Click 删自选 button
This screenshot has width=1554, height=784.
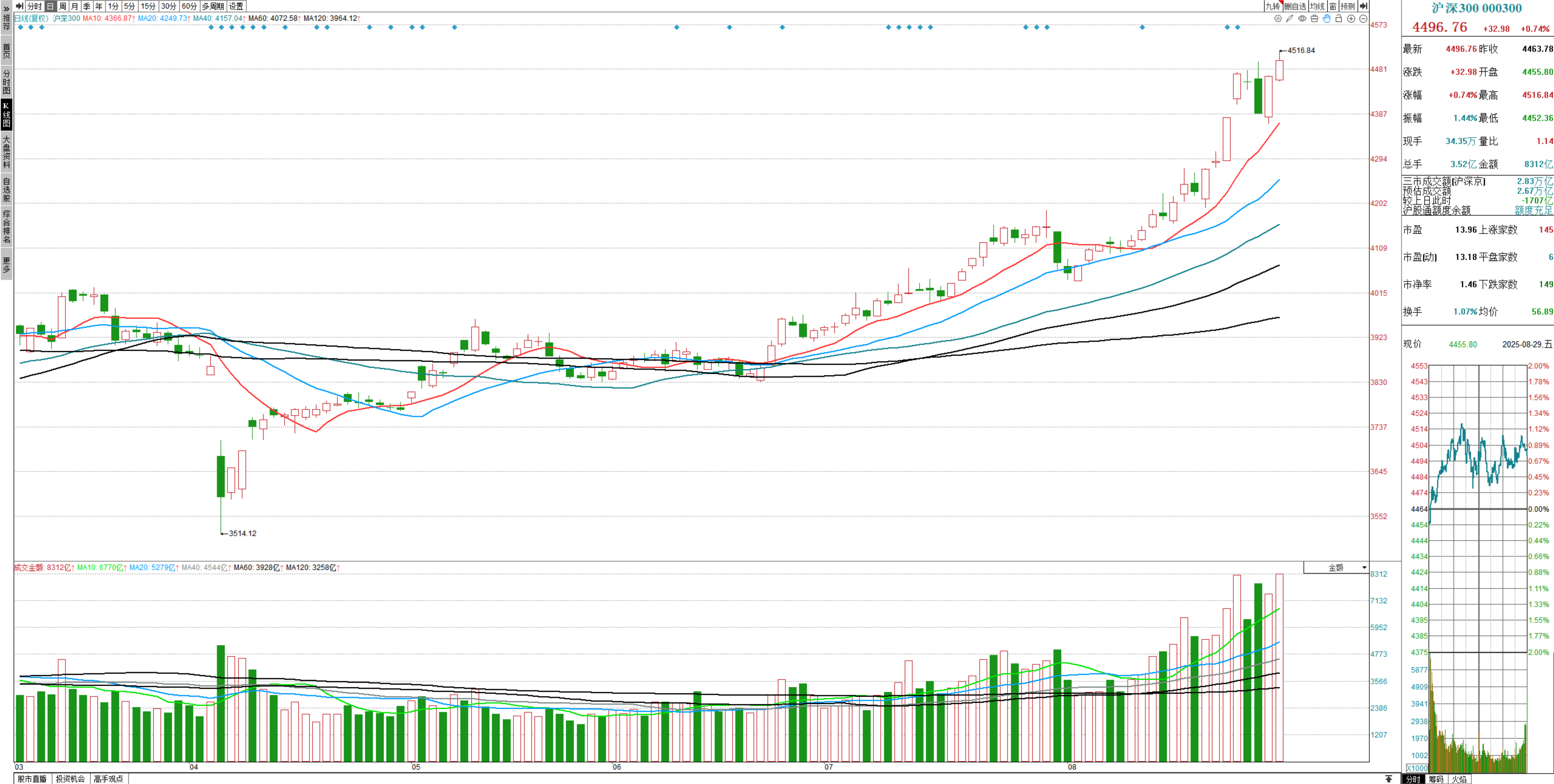(x=1295, y=6)
